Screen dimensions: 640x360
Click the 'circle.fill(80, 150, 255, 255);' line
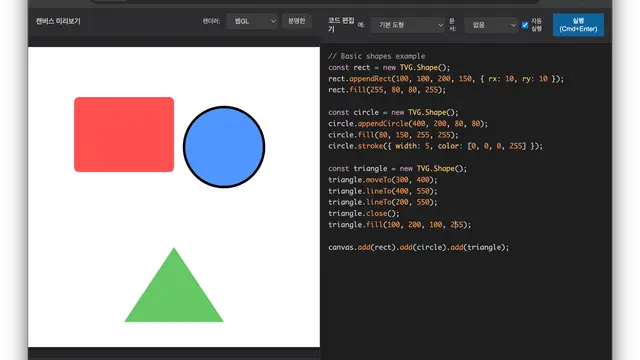393,135
